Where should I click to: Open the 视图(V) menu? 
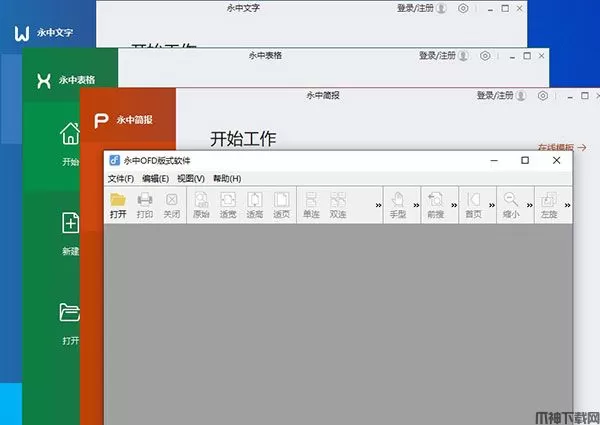pyautogui.click(x=191, y=179)
